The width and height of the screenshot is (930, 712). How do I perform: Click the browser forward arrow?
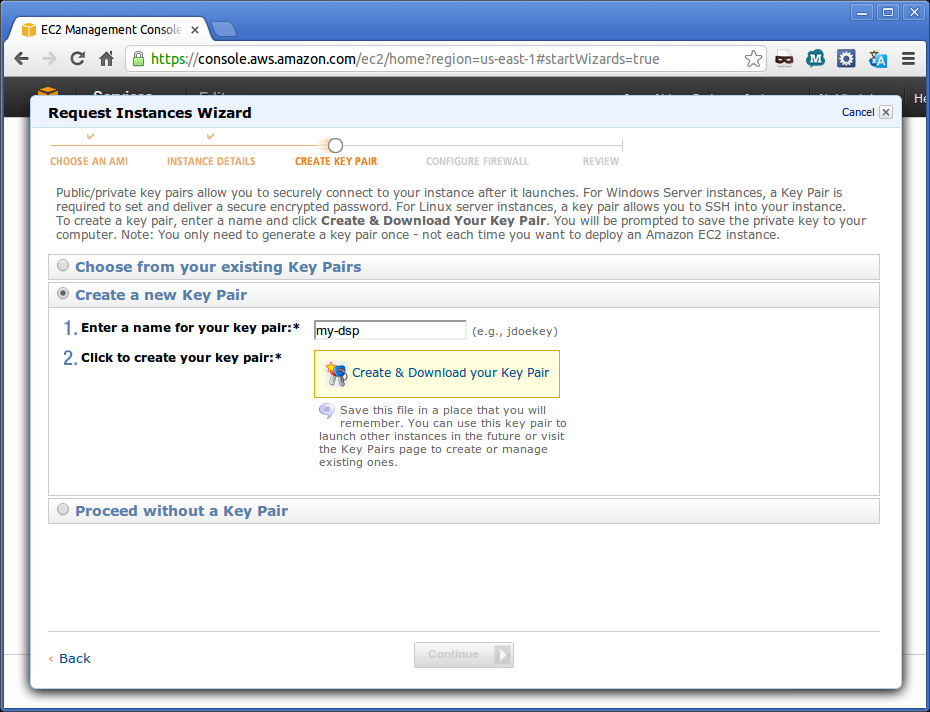click(50, 59)
